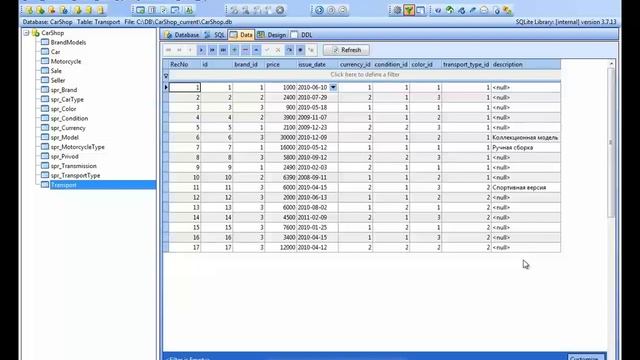640x360 pixels.
Task: Open settings via the gear toolbar icon
Action: [x=397, y=10]
